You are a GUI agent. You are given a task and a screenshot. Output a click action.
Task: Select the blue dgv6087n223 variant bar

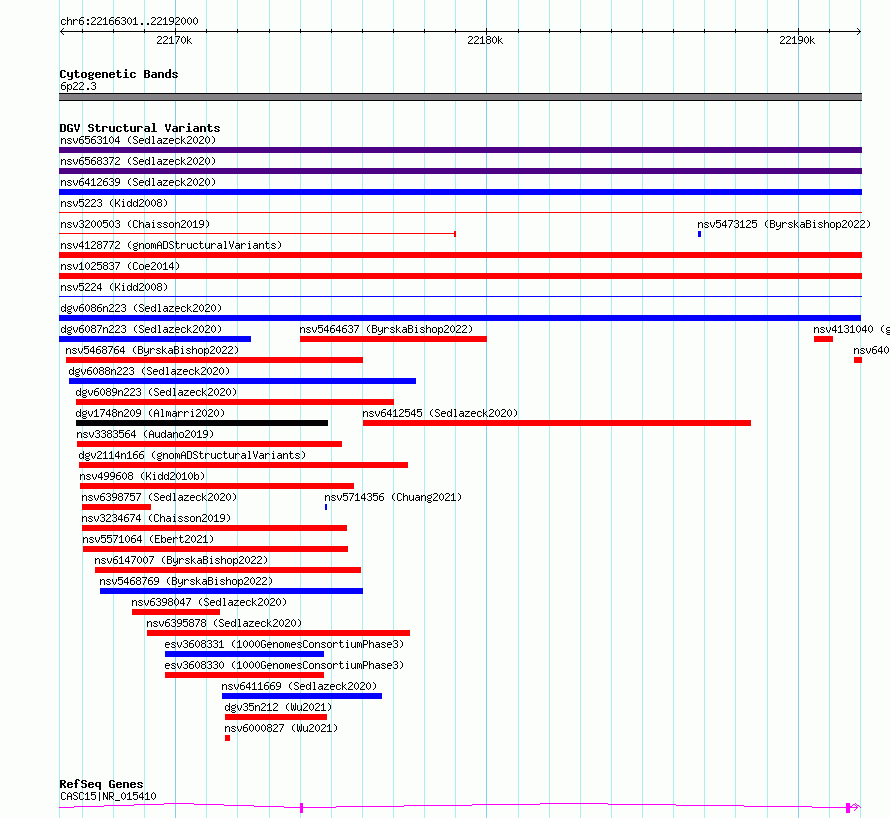155,339
